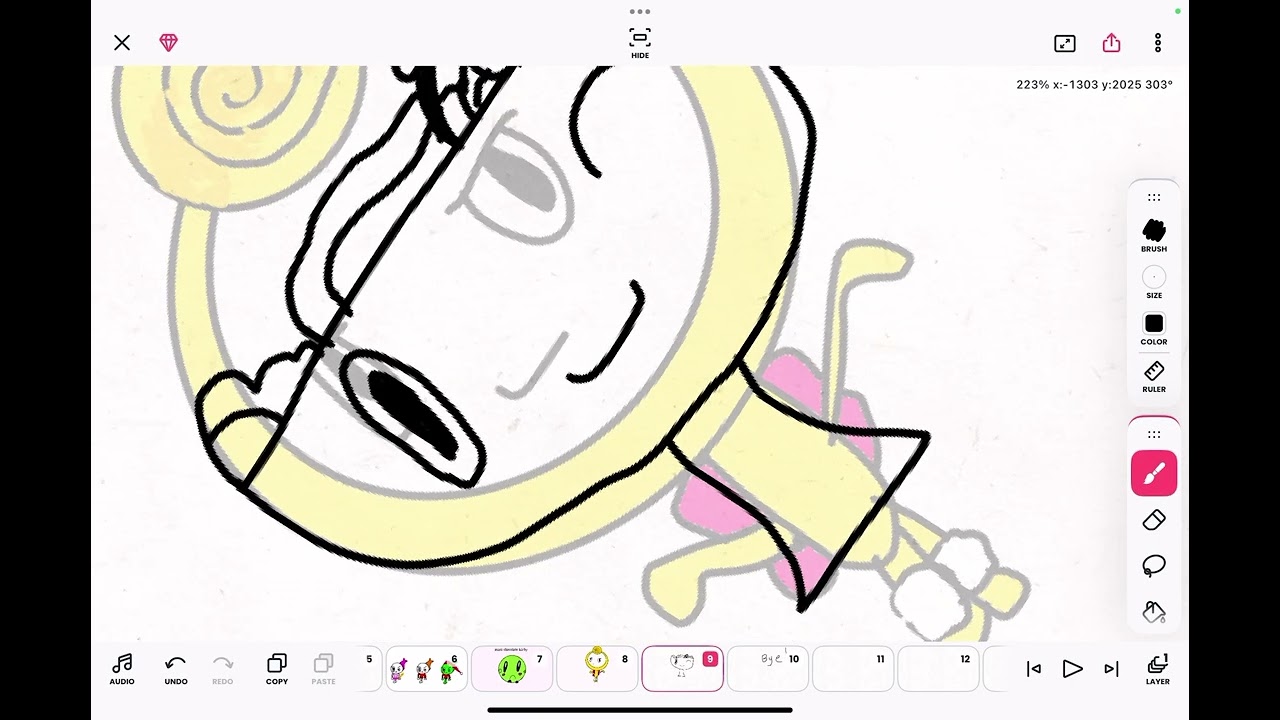Select frame 5 thumbnail
Screen dimensions: 1280x720
(369, 669)
